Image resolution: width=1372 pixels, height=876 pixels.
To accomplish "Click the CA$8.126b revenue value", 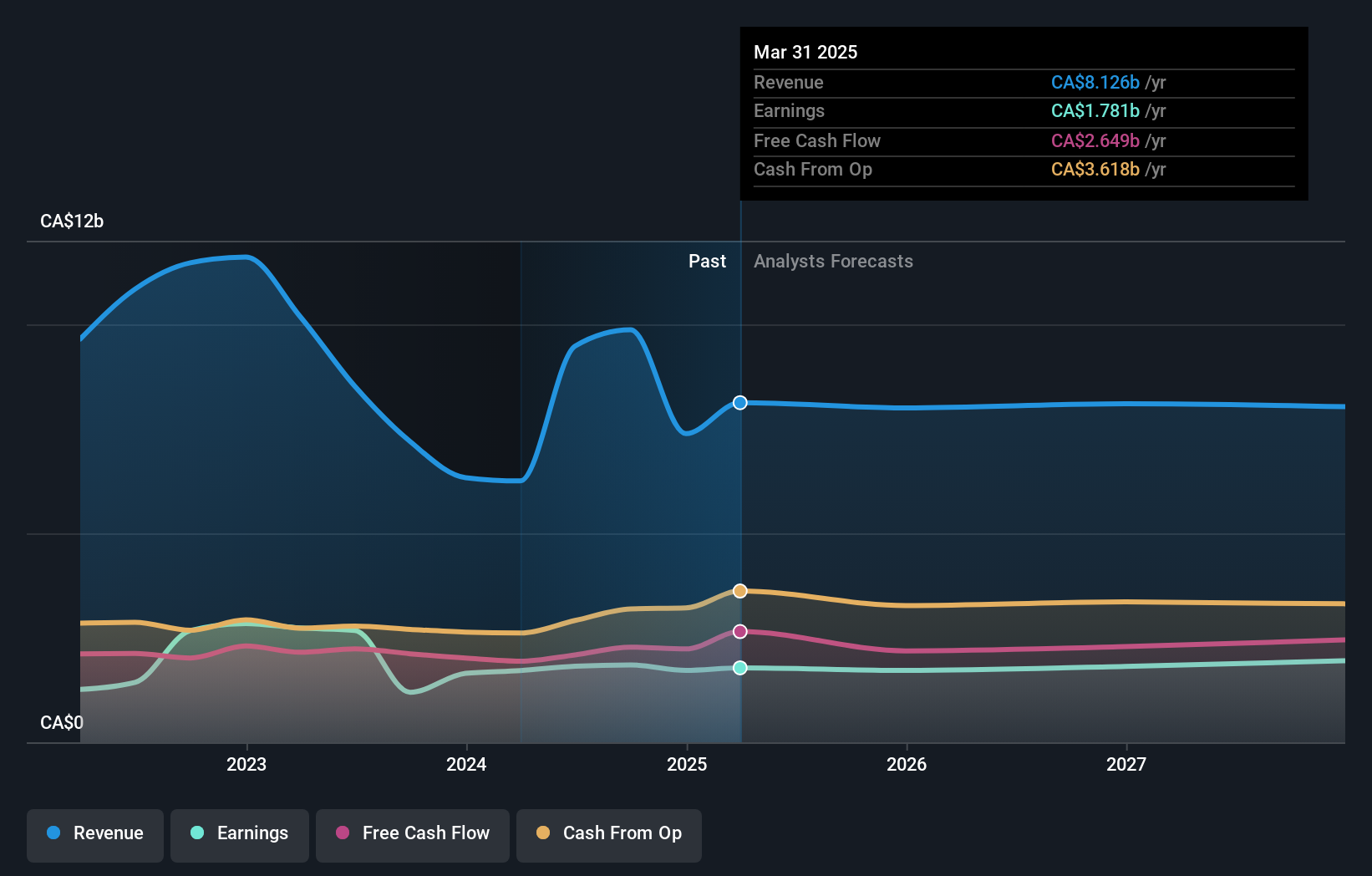I will pos(1095,82).
